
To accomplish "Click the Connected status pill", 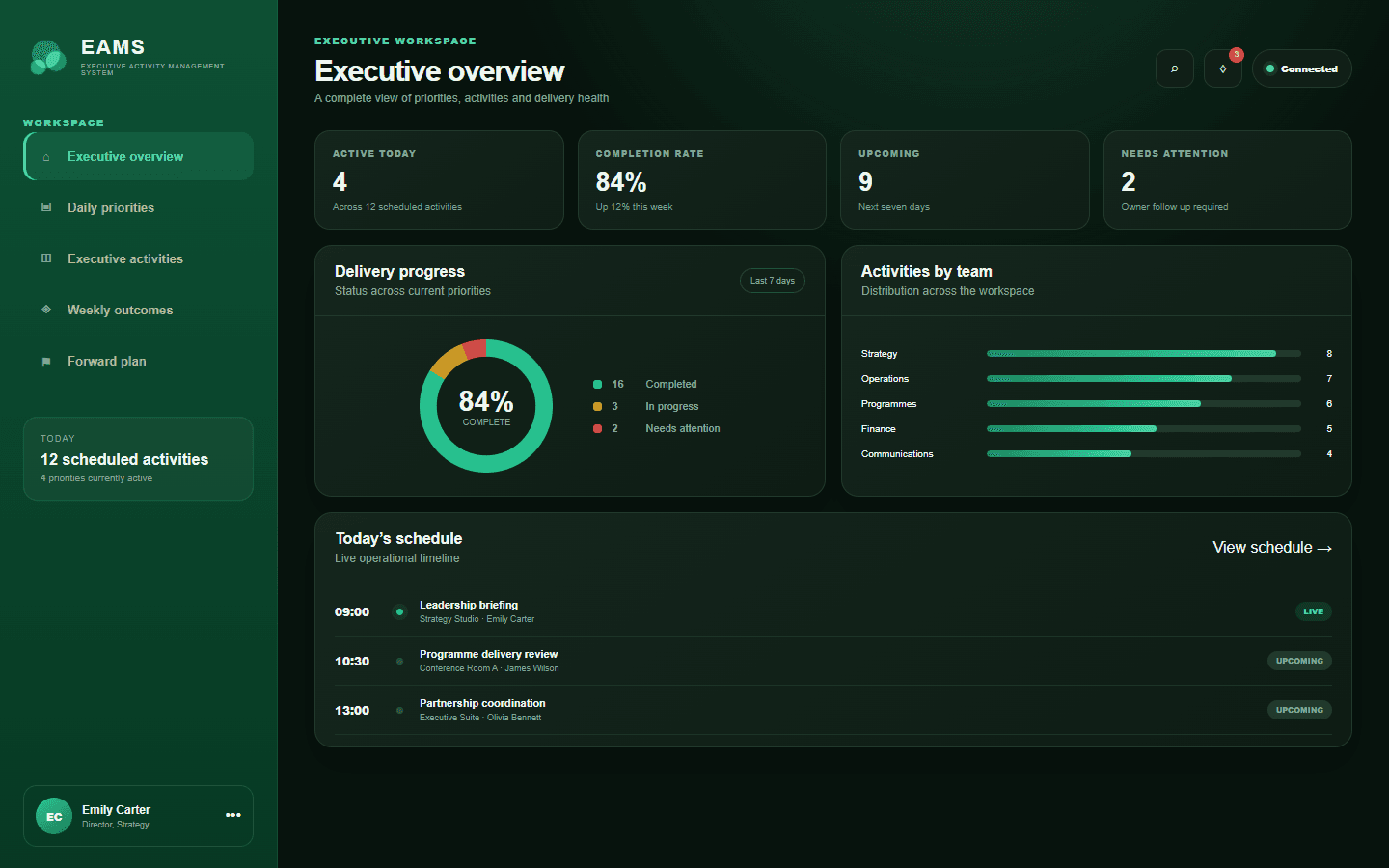I will click(1302, 68).
